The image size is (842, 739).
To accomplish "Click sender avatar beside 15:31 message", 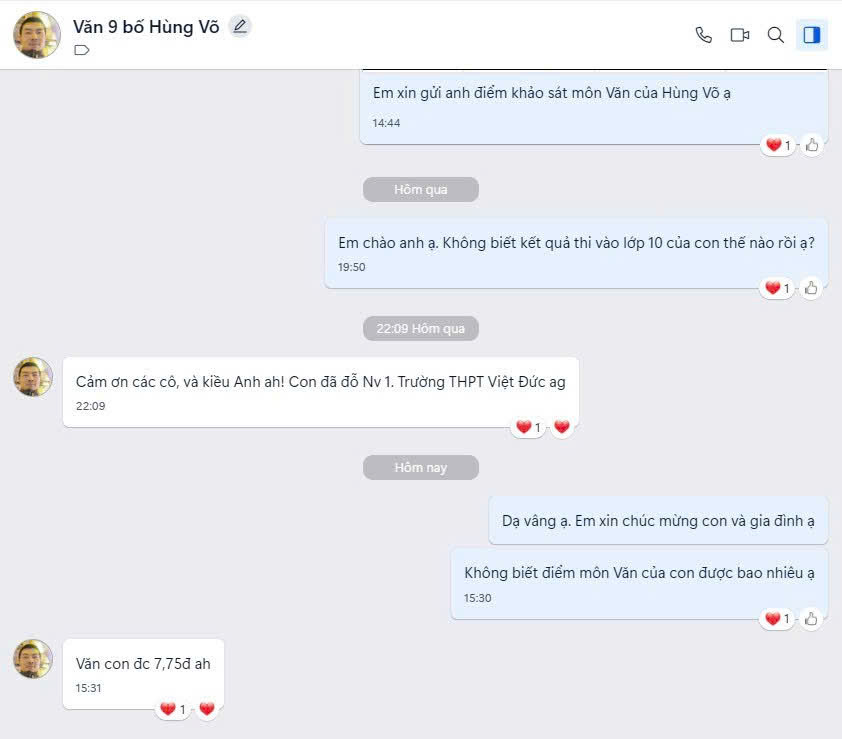I will pos(33,658).
